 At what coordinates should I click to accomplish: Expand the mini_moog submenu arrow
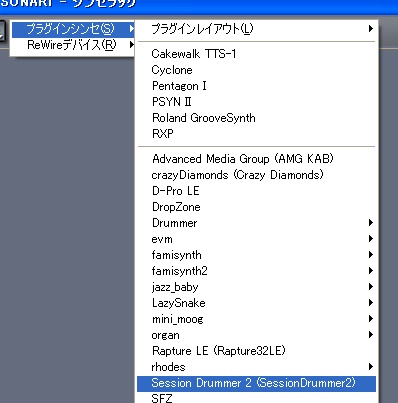tap(371, 319)
